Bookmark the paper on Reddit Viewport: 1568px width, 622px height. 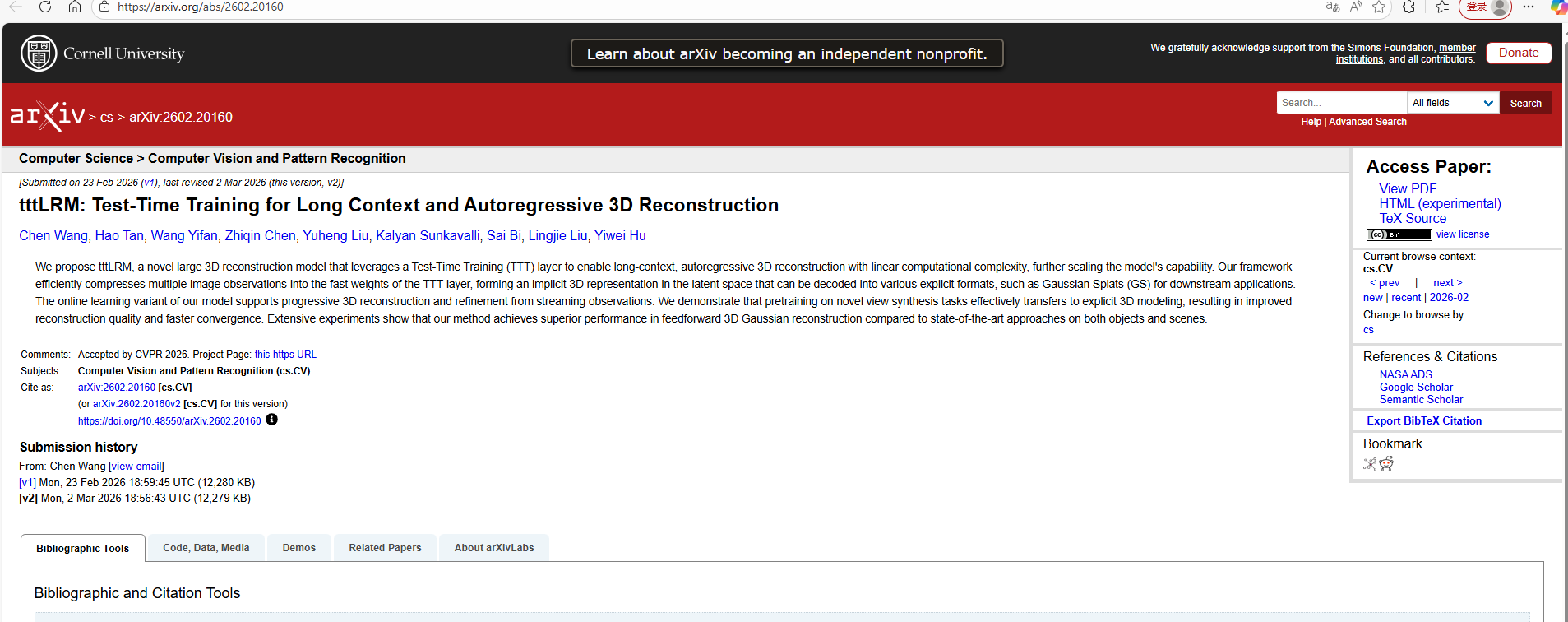tap(1386, 464)
